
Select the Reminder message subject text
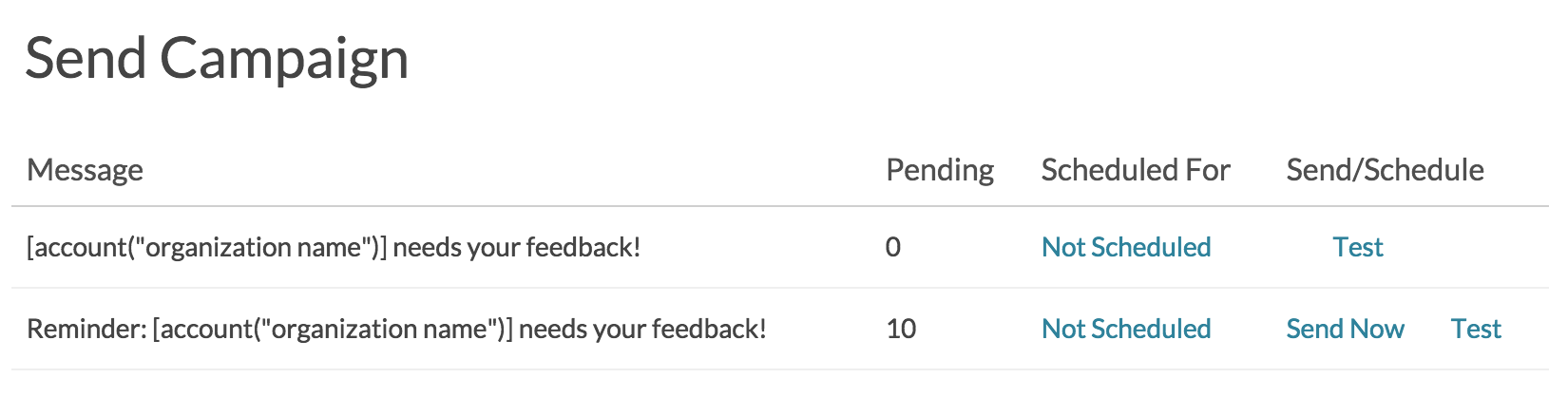396,329
